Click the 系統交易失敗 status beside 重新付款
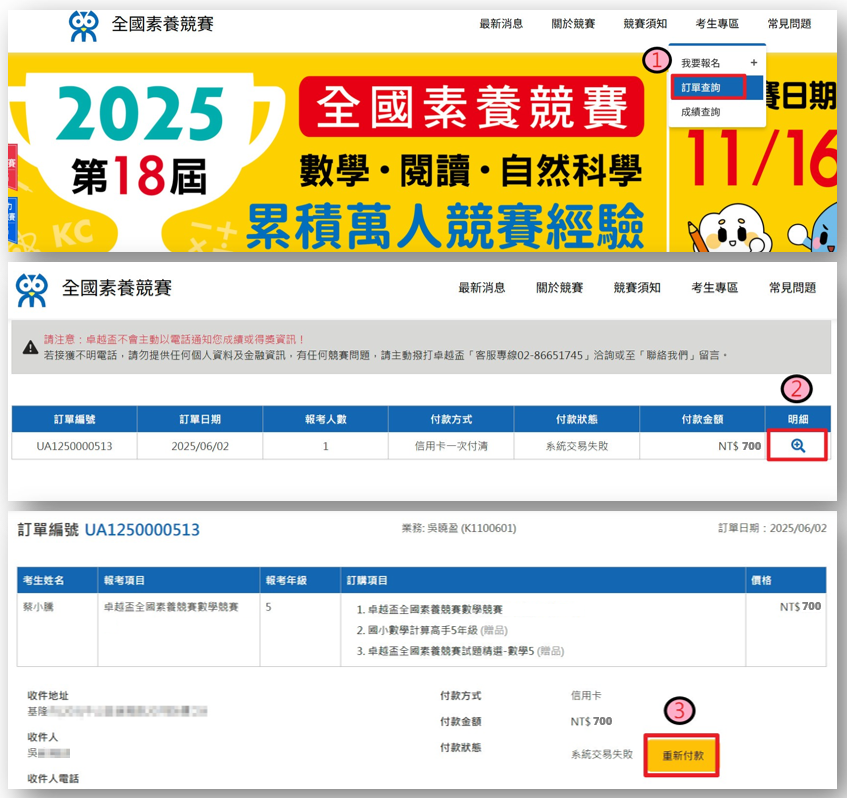Screen dimensions: 847x798 (x=602, y=754)
